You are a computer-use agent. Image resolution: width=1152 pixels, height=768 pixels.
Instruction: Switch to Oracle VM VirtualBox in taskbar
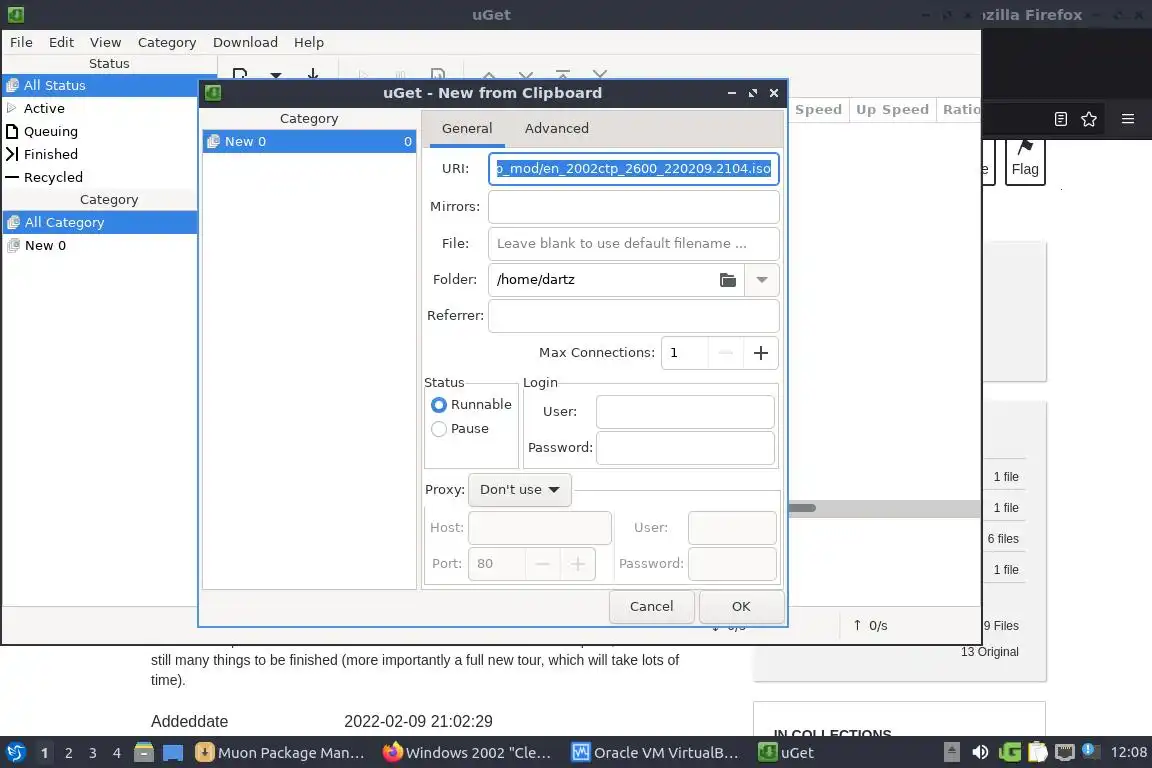coord(655,753)
